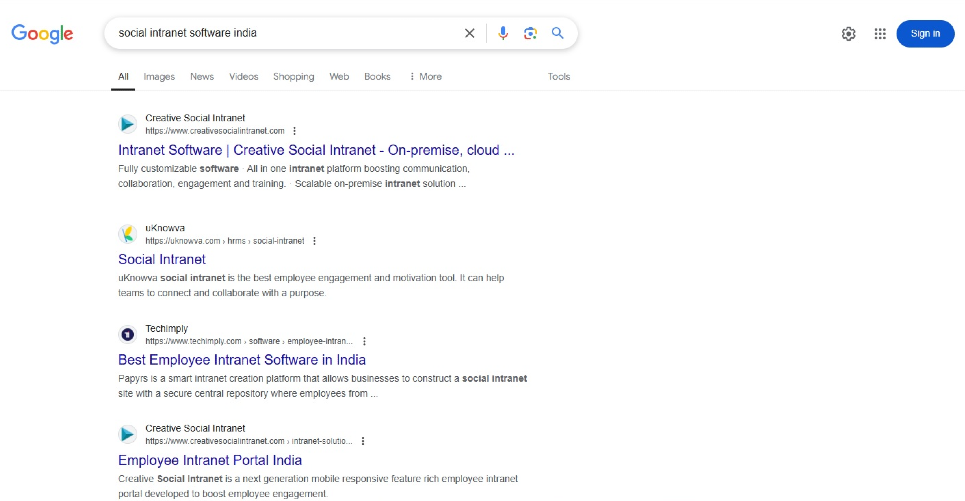The height and width of the screenshot is (501, 965).
Task: Click creativesocialintranet.com intranet-solutio... URL
Action: tap(249, 441)
